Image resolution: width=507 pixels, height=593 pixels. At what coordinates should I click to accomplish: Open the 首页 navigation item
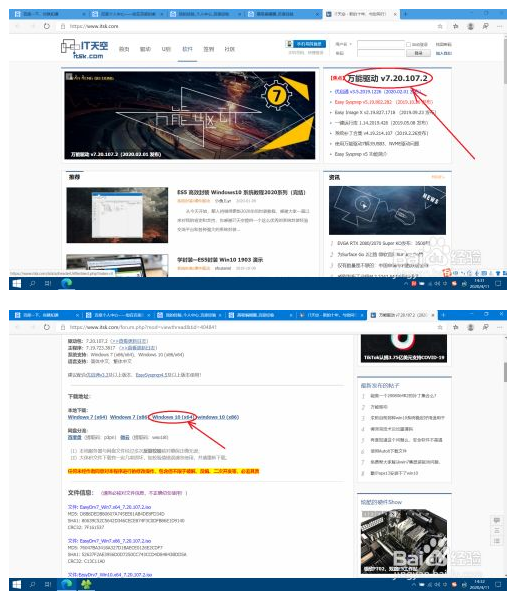124,49
